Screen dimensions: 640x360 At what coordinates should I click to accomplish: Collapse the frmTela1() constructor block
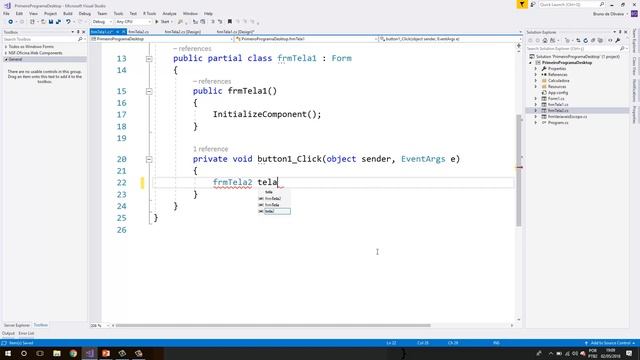coord(149,91)
